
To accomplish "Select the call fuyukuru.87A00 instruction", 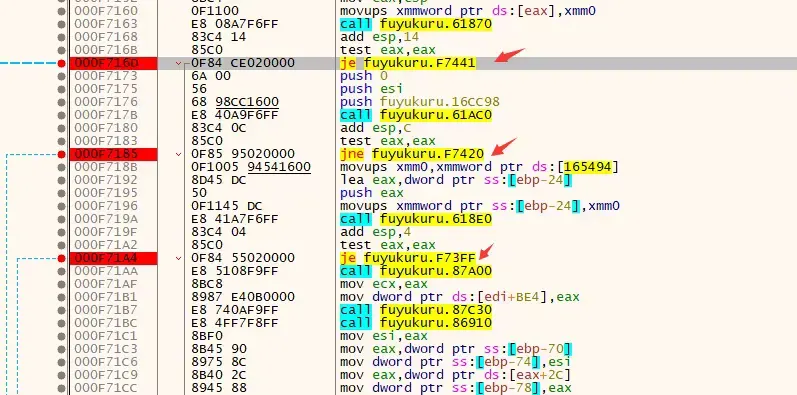I will tap(416, 271).
